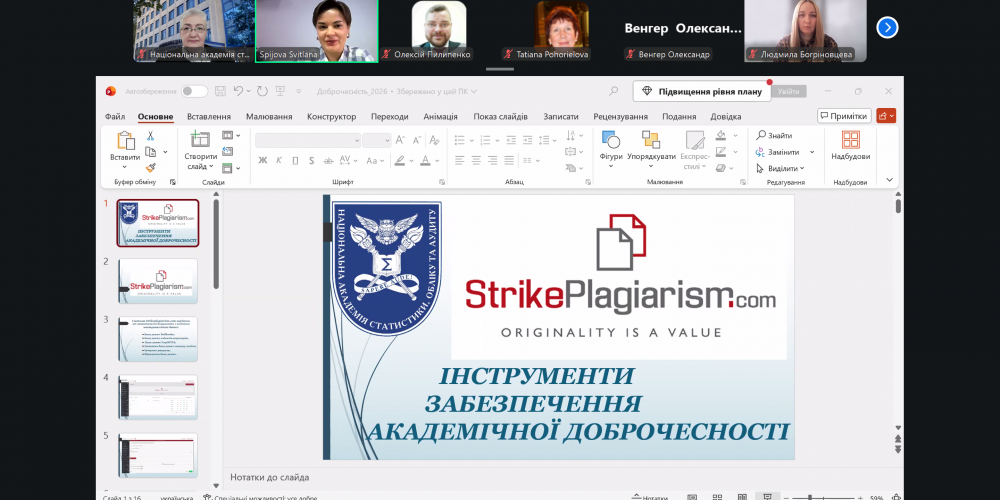
Task: Expand the Створити слайд dropdown arrow
Action: point(211,166)
